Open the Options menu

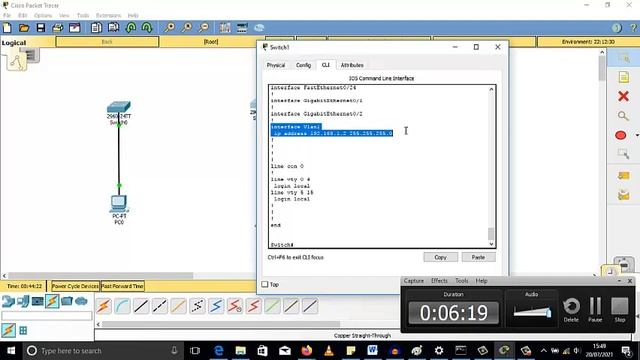coord(43,16)
